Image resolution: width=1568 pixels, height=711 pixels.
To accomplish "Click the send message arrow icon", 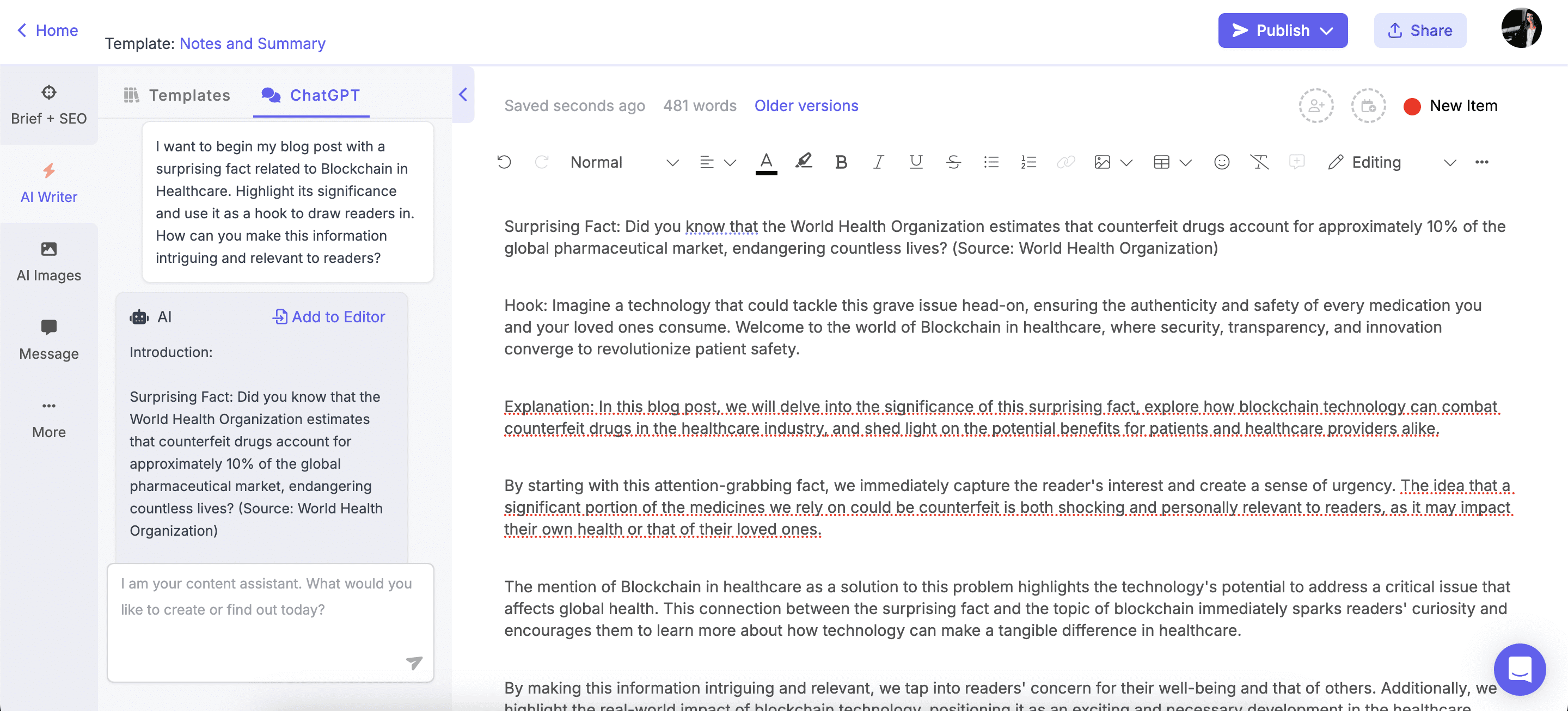I will tap(414, 663).
